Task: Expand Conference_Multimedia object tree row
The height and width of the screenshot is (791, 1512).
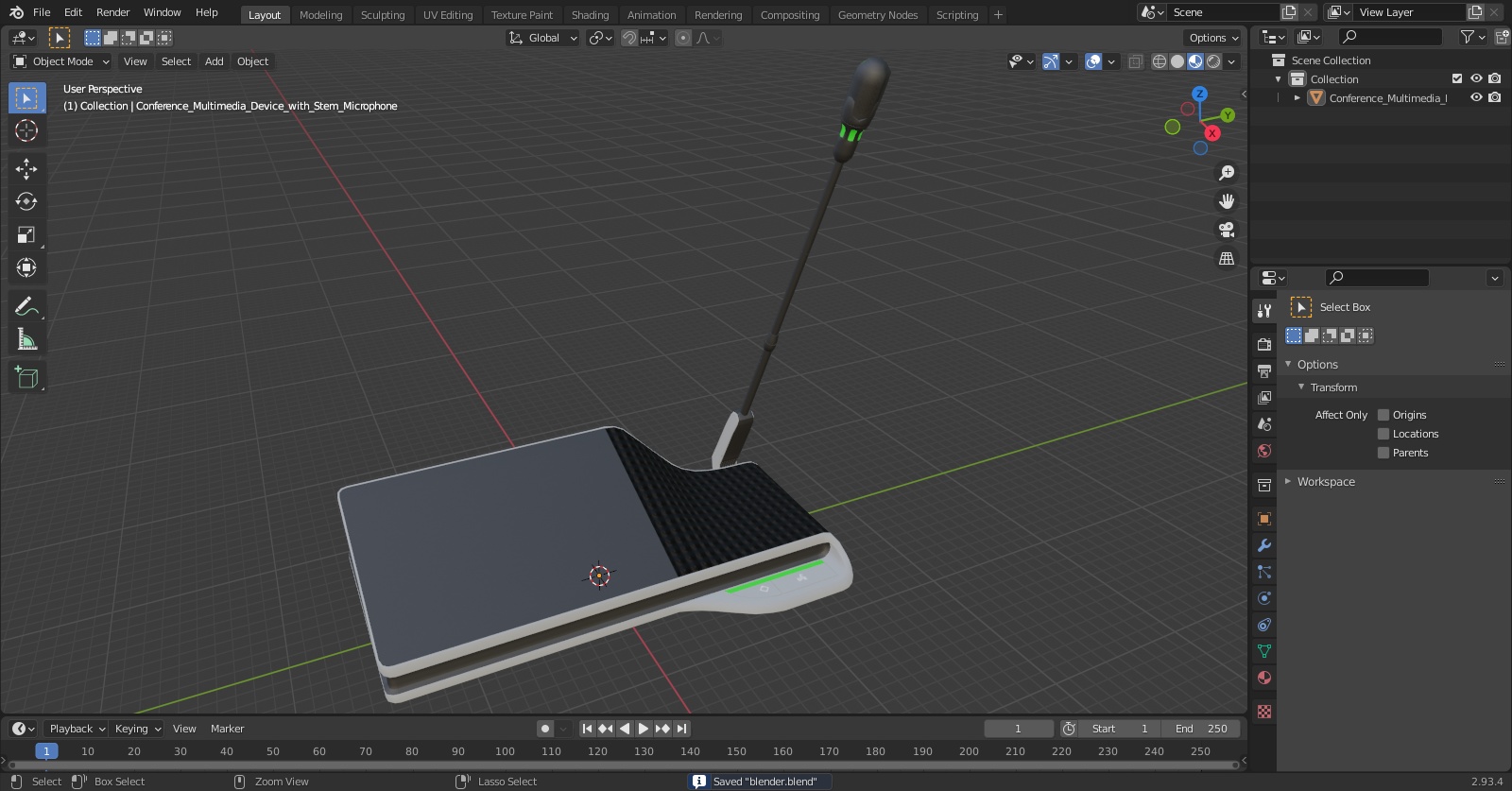Action: pos(1297,98)
